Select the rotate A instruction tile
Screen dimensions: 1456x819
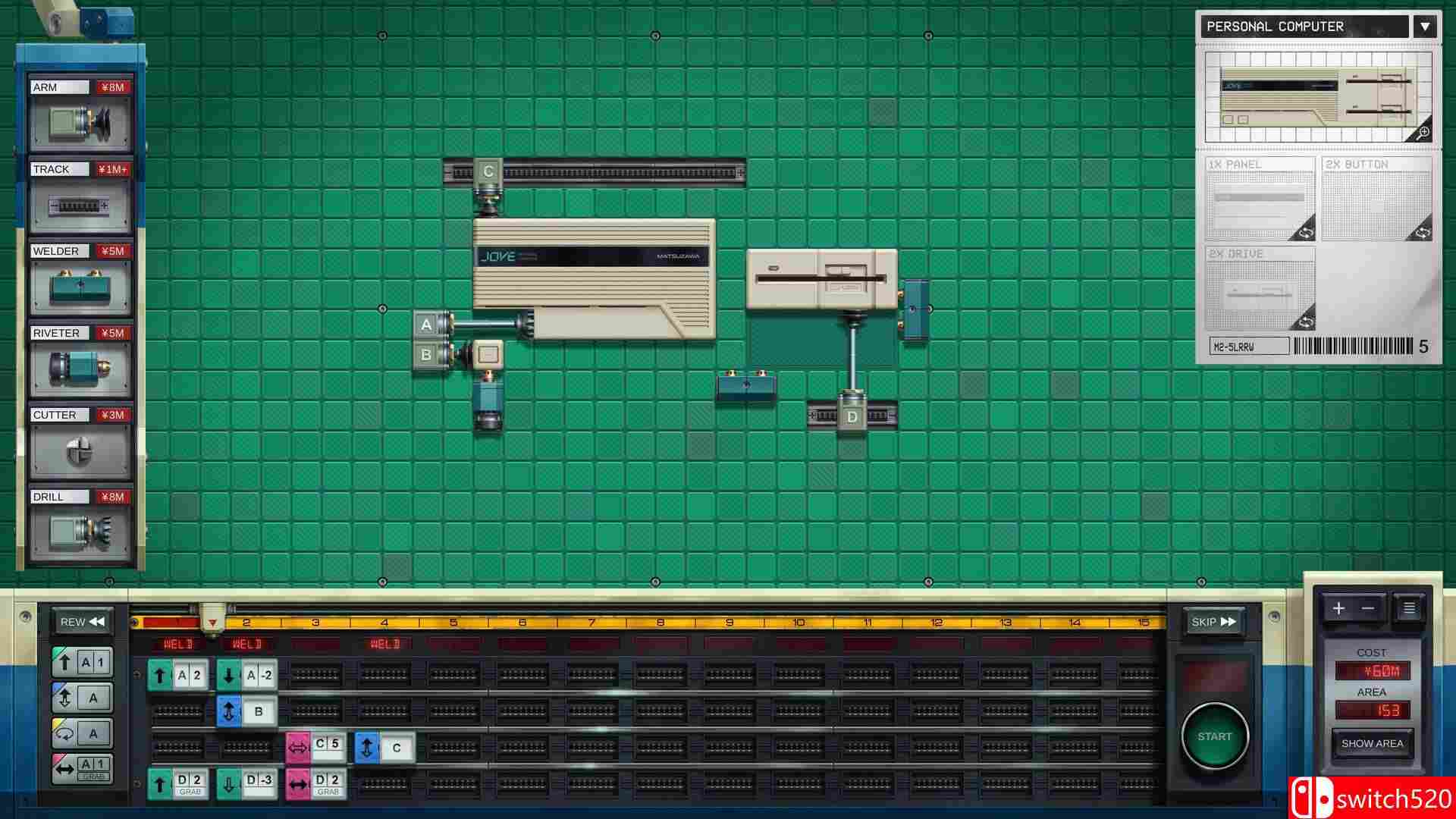pyautogui.click(x=82, y=733)
